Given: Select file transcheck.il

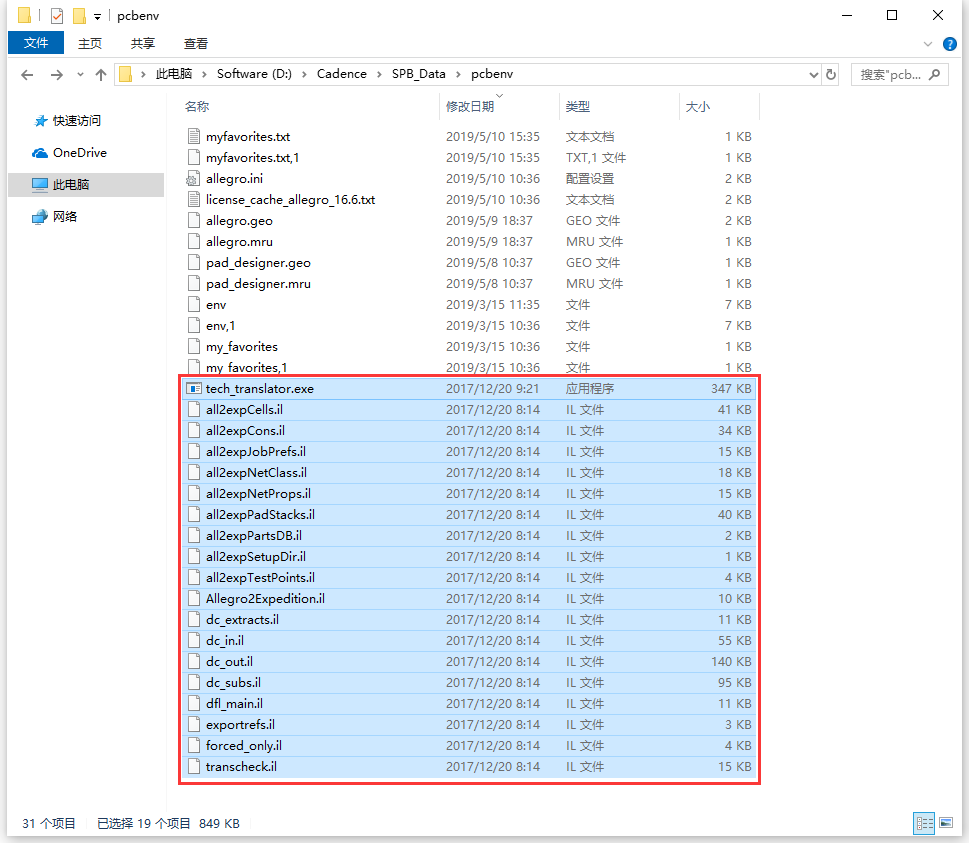Looking at the screenshot, I should 241,767.
